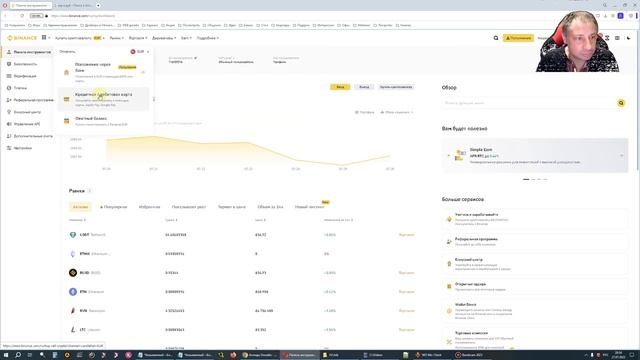Click yellow search button in Обзор field
The image size is (640, 360).
[x=621, y=103]
